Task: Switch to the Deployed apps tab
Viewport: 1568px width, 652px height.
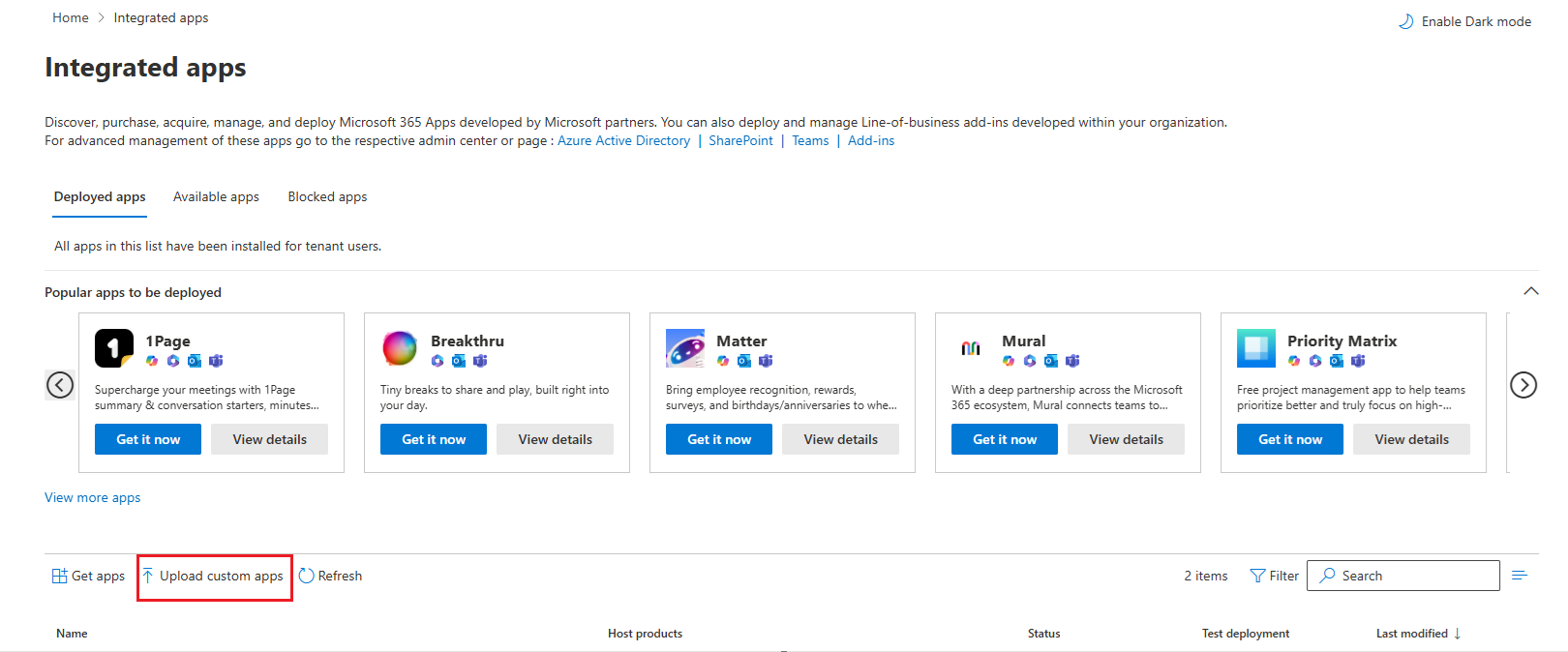Action: point(100,196)
